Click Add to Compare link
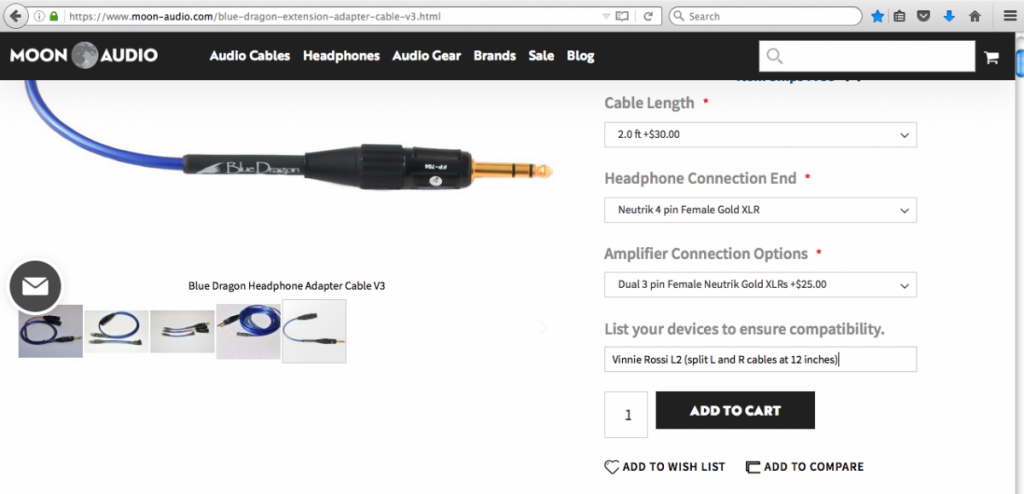The height and width of the screenshot is (494, 1024). [805, 467]
